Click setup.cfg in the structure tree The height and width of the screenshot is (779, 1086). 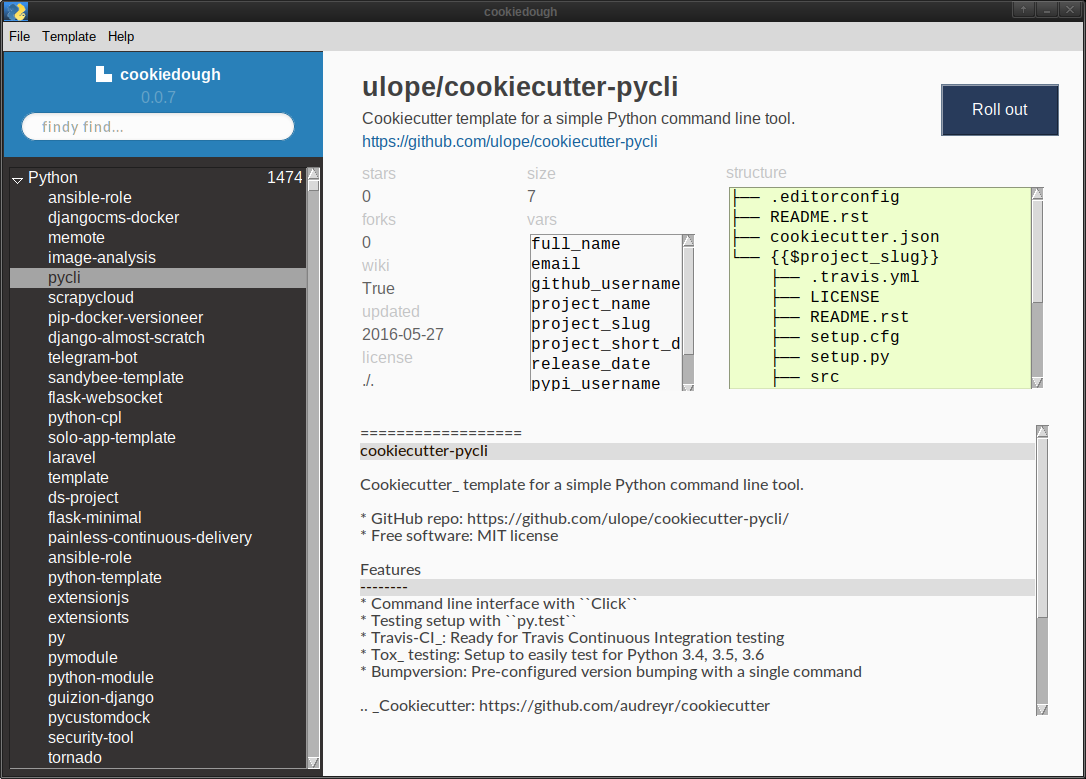pos(855,338)
